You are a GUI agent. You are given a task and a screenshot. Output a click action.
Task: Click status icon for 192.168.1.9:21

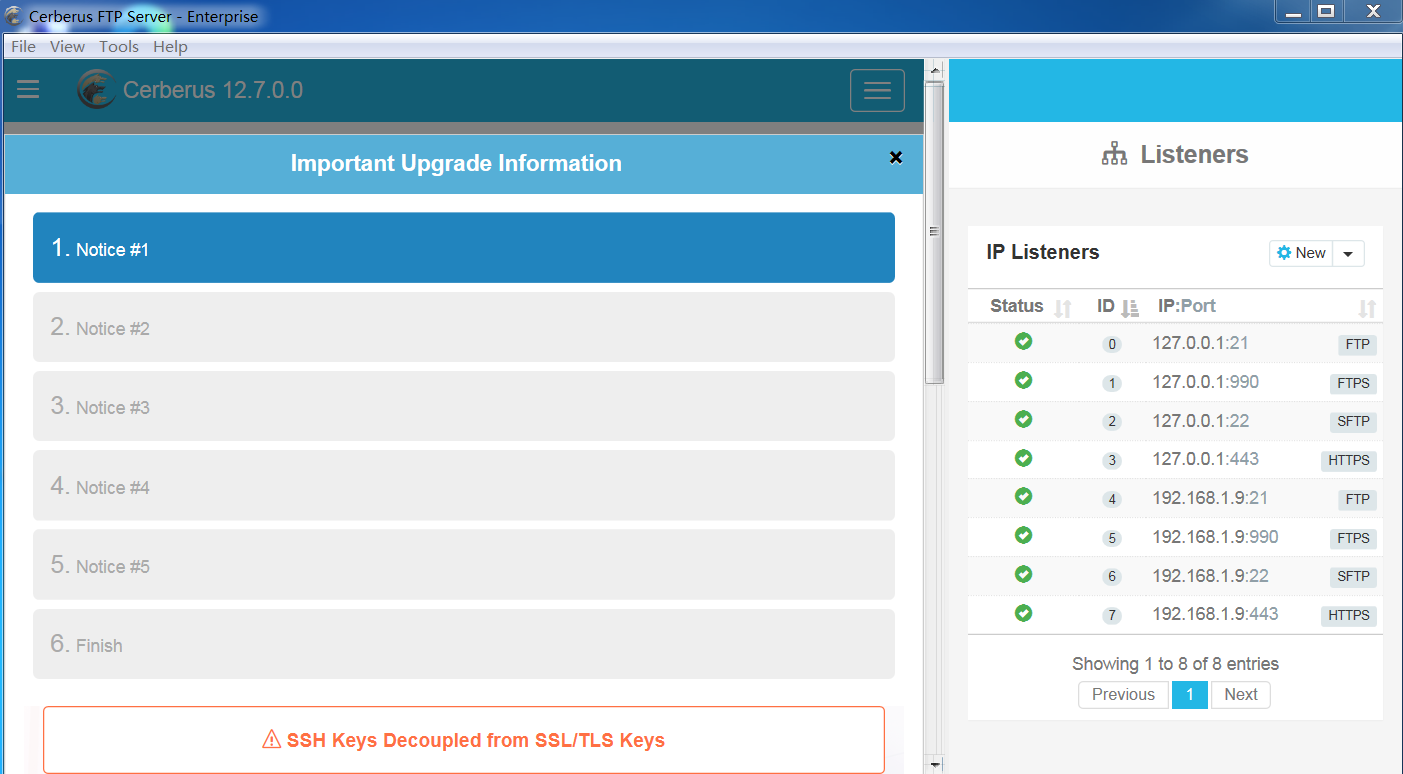[1023, 496]
